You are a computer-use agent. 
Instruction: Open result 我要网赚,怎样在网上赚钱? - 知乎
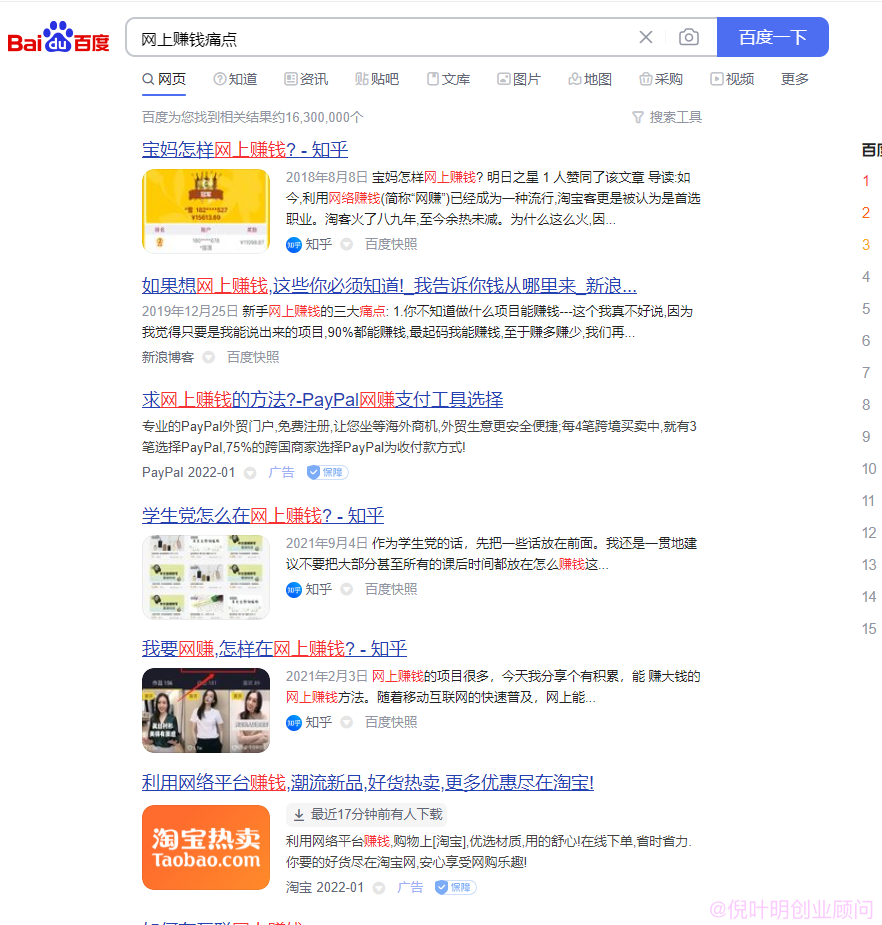point(274,649)
